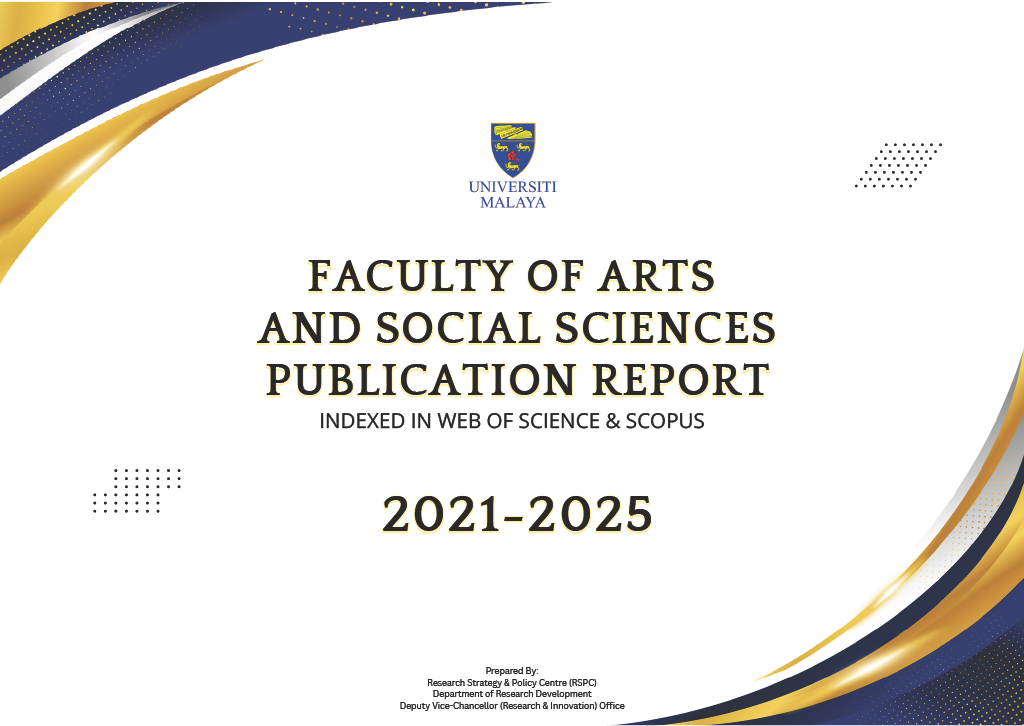Click the 'UNIVERSITI MALAYA' text under the crest
The image size is (1024, 726).
pos(513,195)
